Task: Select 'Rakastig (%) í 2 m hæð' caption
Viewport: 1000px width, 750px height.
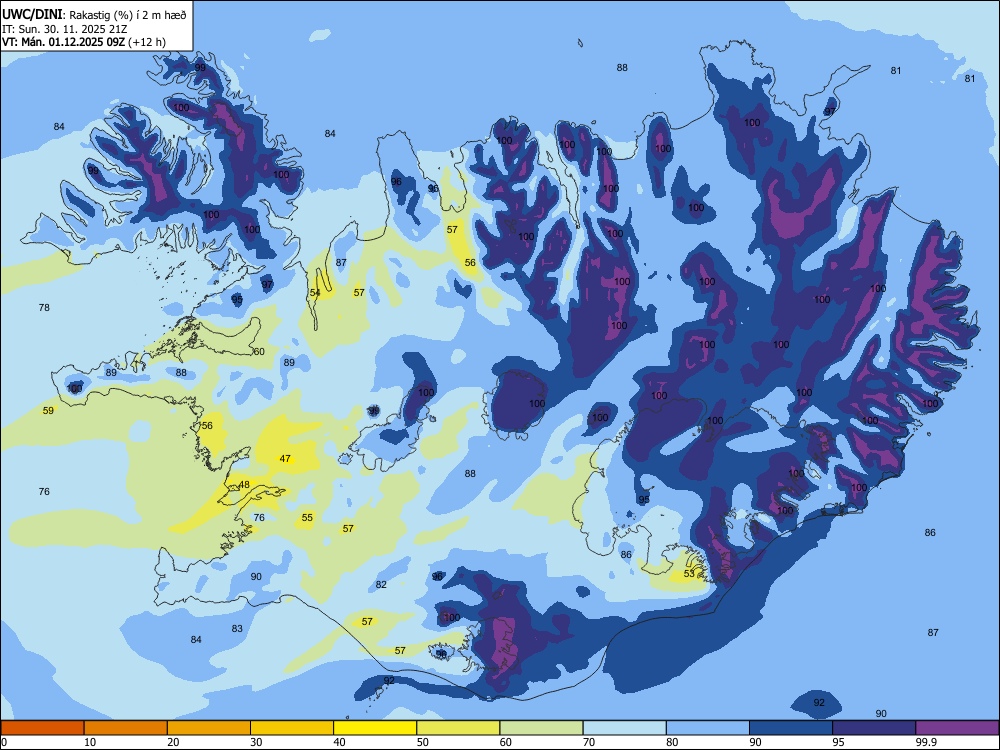Action: [x=128, y=15]
